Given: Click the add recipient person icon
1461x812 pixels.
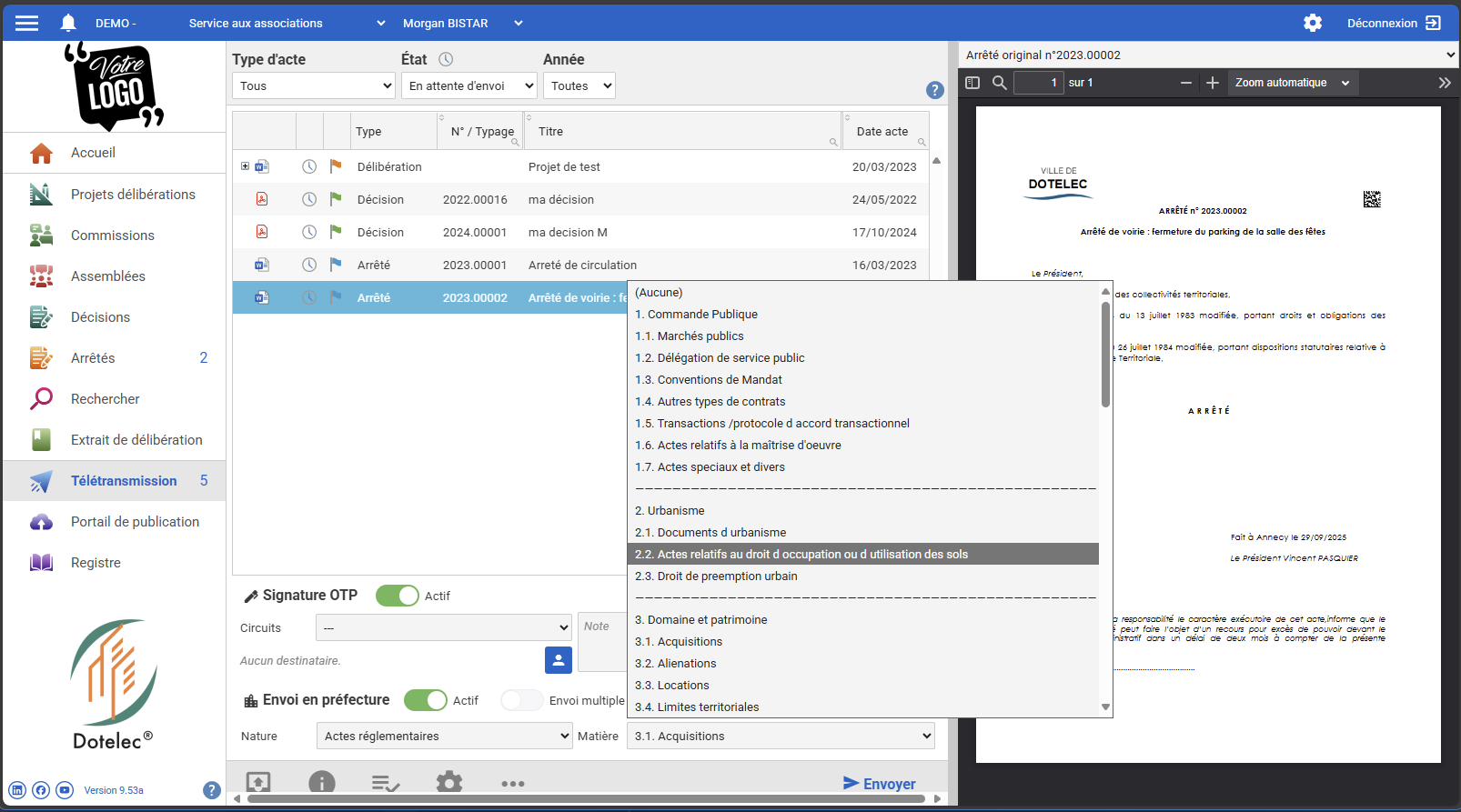Looking at the screenshot, I should [x=558, y=660].
